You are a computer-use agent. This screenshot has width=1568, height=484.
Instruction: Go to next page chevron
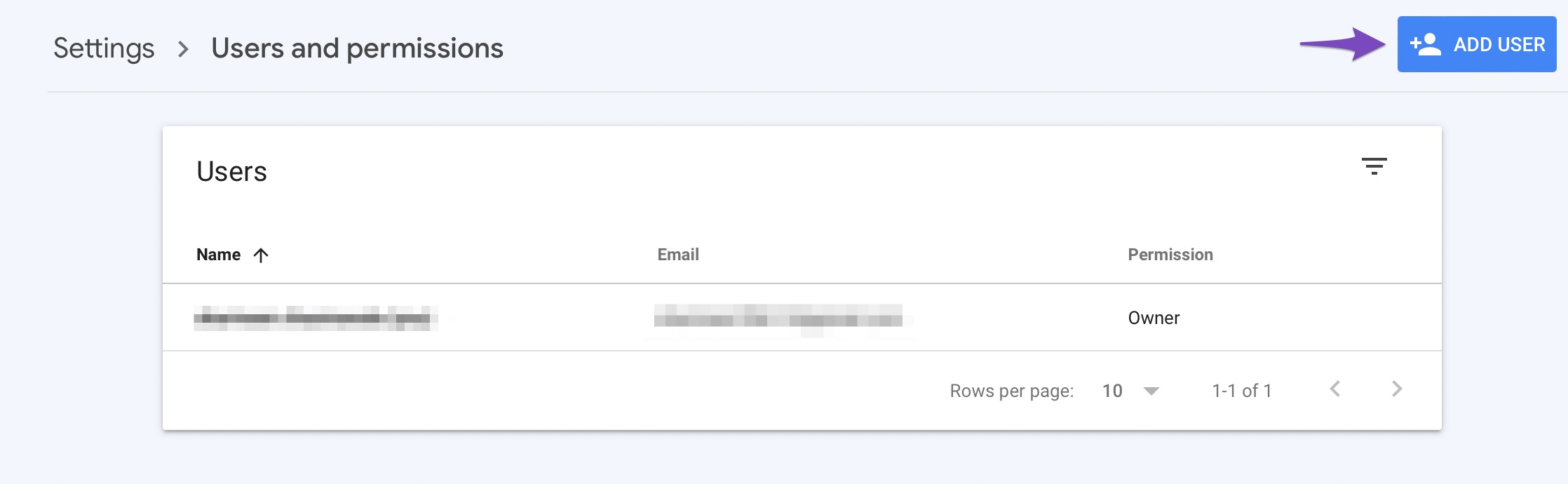pos(1396,389)
